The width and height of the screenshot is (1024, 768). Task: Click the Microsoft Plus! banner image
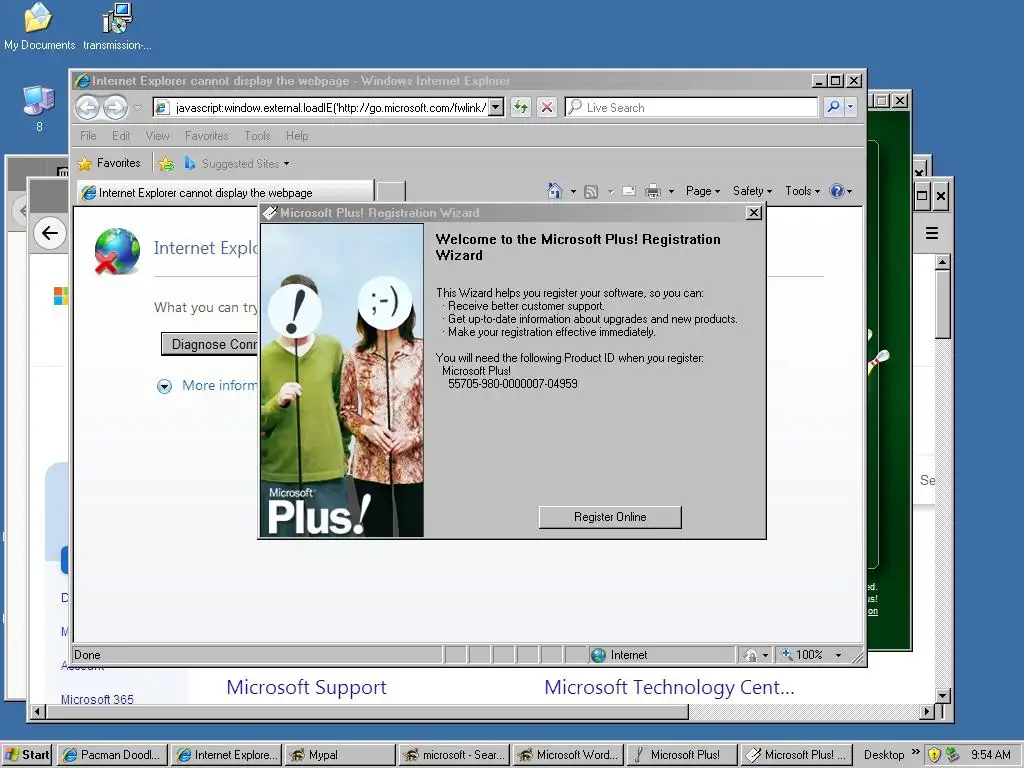point(342,381)
